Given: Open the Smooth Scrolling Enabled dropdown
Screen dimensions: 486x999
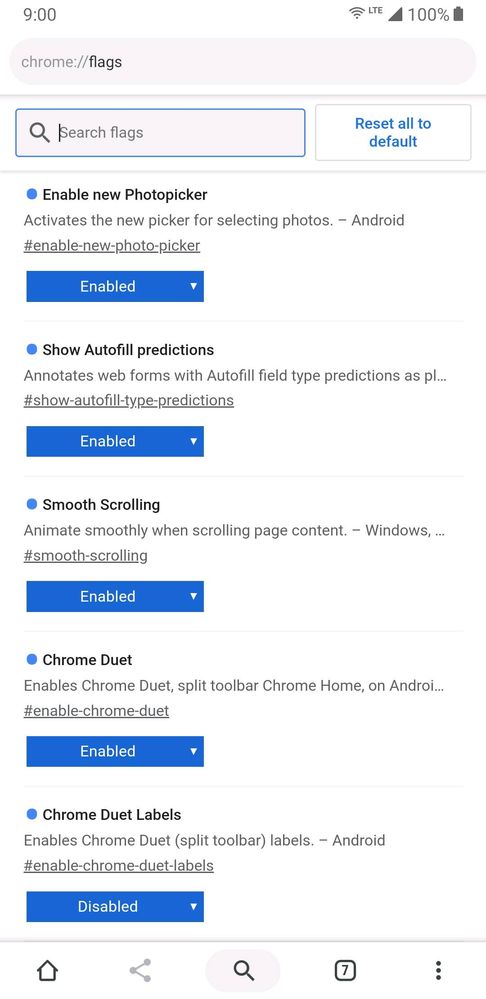Looking at the screenshot, I should (115, 596).
